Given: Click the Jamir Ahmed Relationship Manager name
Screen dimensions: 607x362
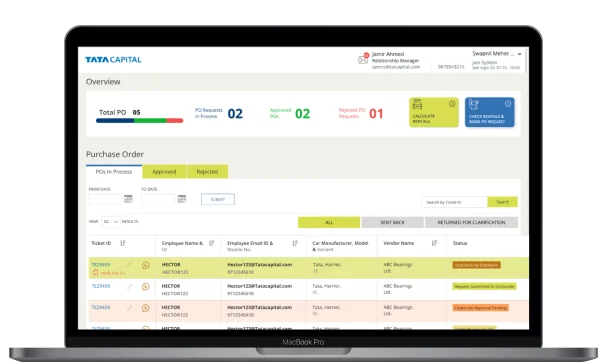Looking at the screenshot, I should pyautogui.click(x=388, y=54).
